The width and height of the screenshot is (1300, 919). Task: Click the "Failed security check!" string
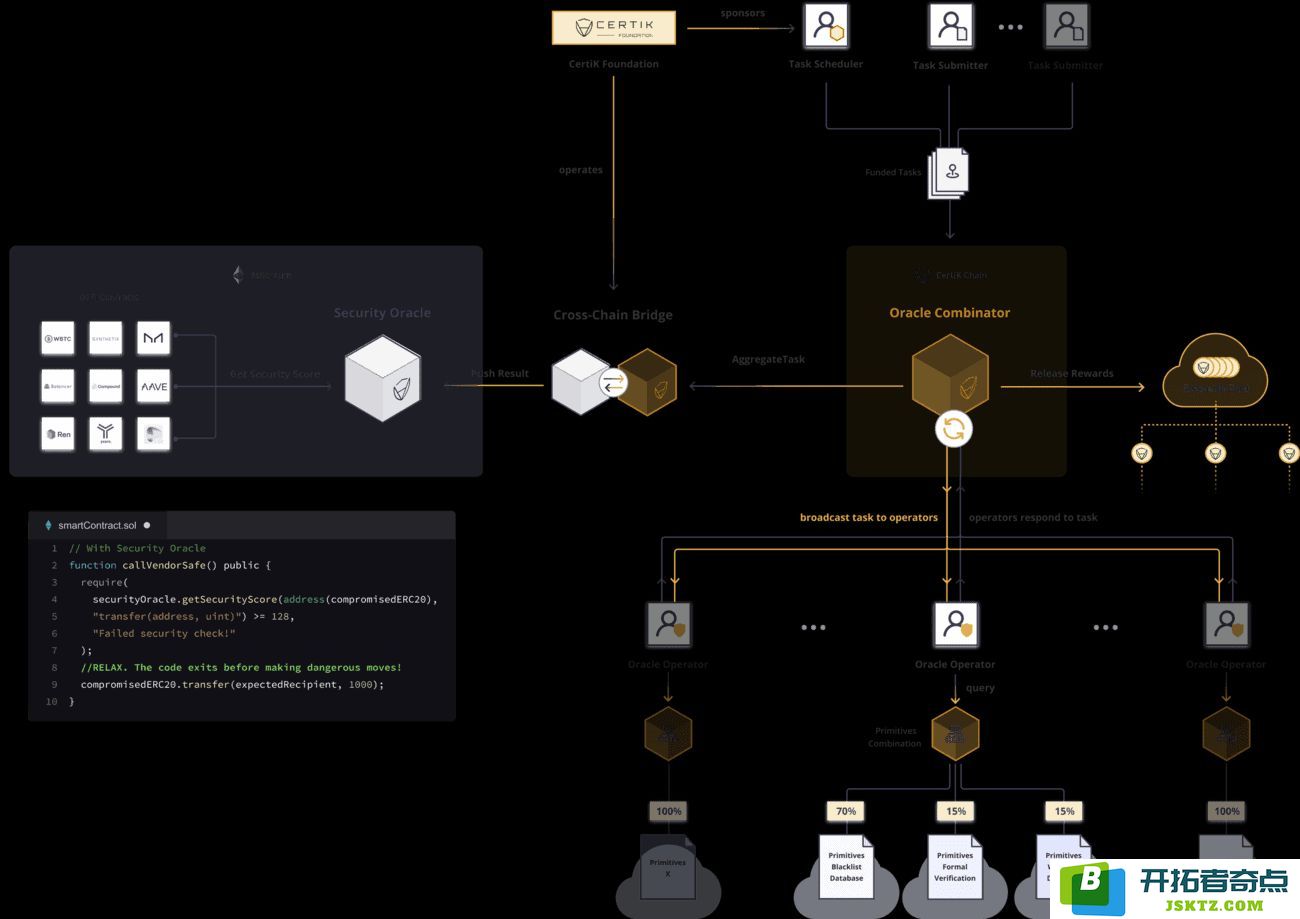(x=164, y=633)
